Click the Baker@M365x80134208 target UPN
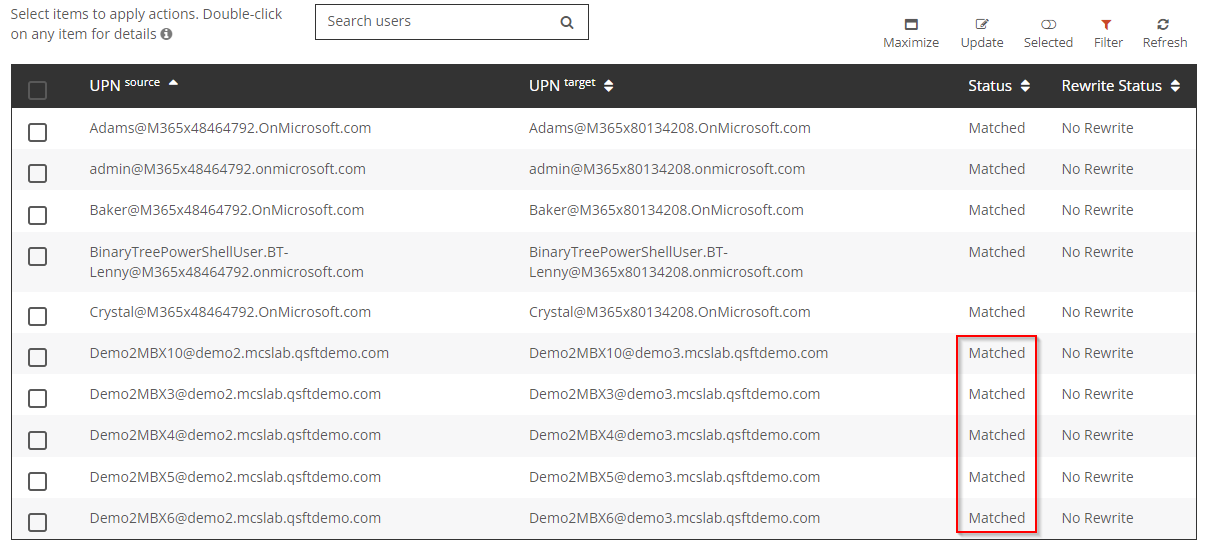This screenshot has width=1213, height=555. pyautogui.click(x=666, y=210)
